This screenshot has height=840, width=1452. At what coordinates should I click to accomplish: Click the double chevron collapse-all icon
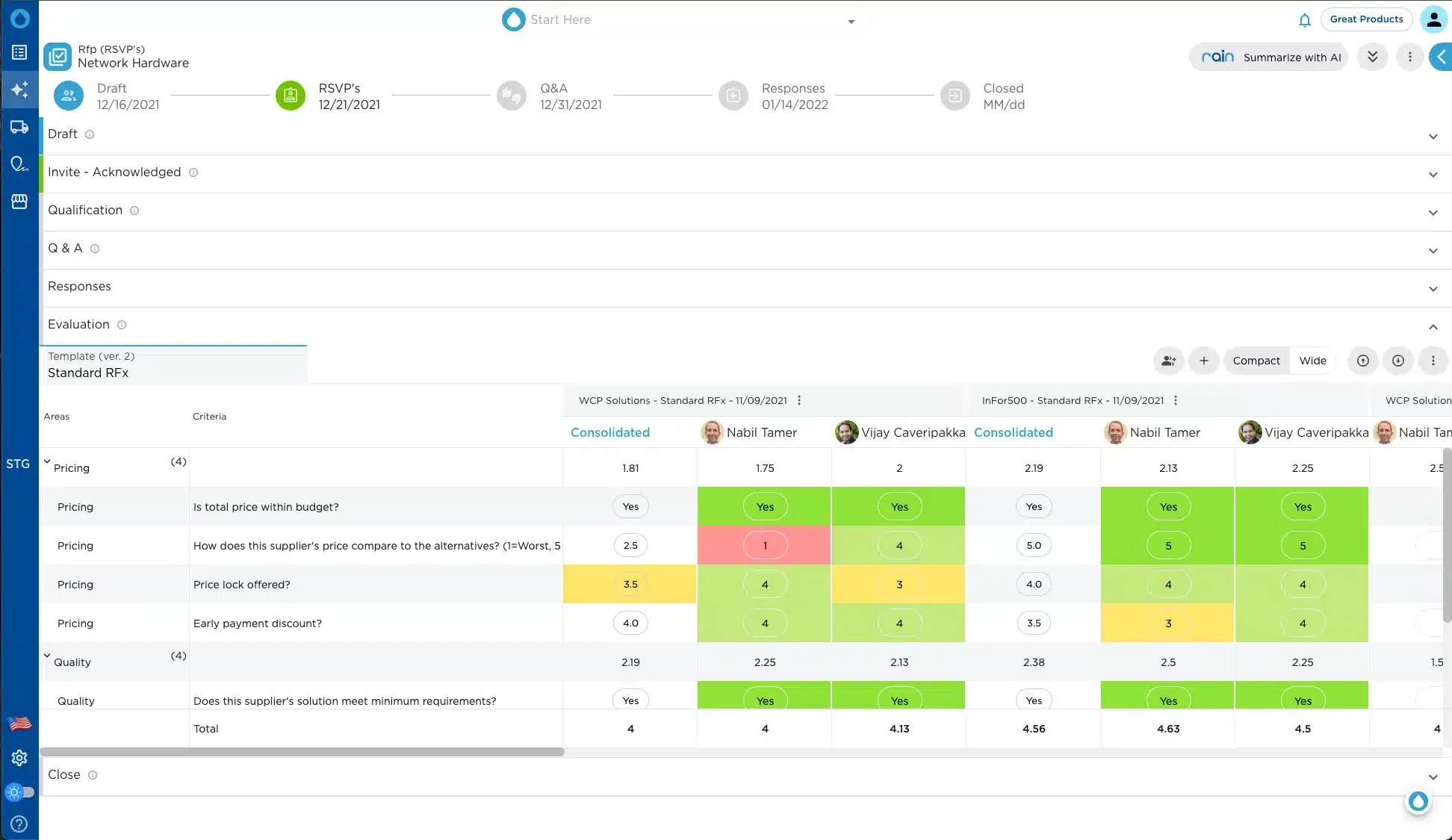pyautogui.click(x=1372, y=57)
